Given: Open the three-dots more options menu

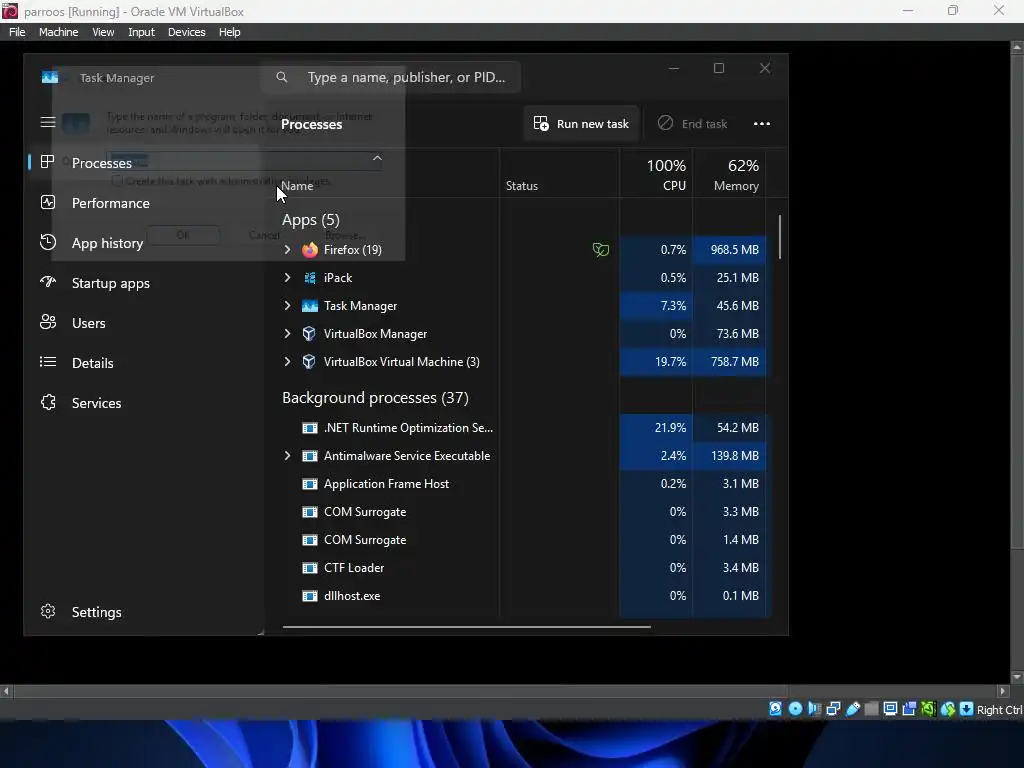Looking at the screenshot, I should click(761, 123).
